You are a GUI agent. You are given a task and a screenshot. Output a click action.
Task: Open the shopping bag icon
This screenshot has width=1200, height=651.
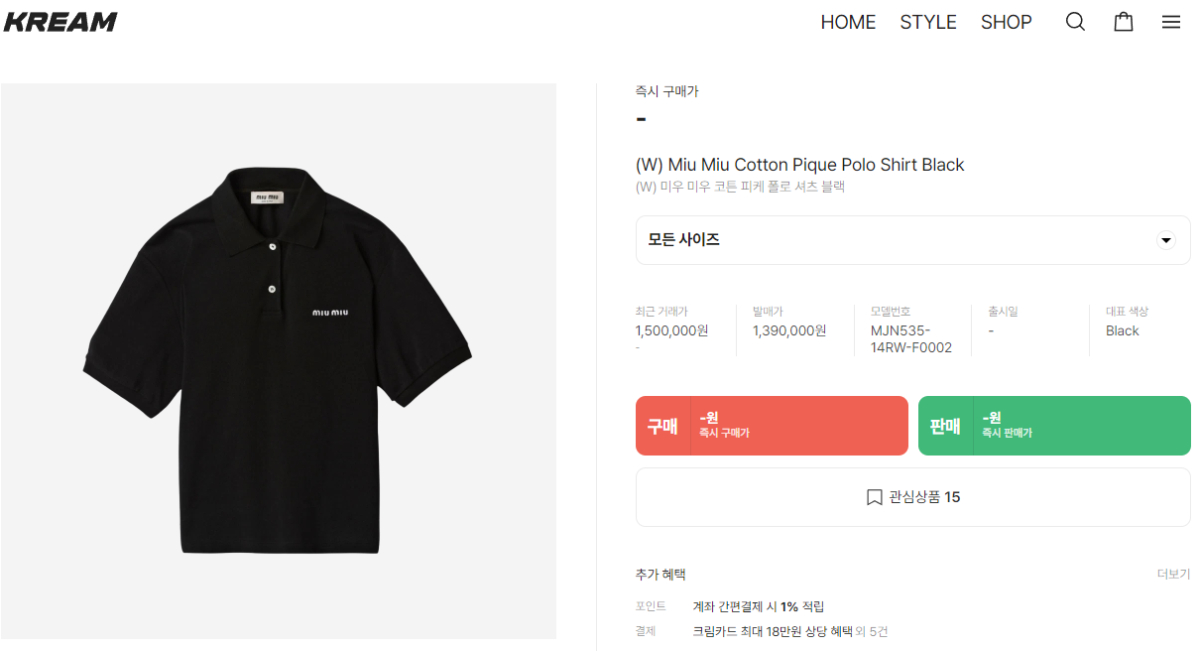click(x=1124, y=22)
